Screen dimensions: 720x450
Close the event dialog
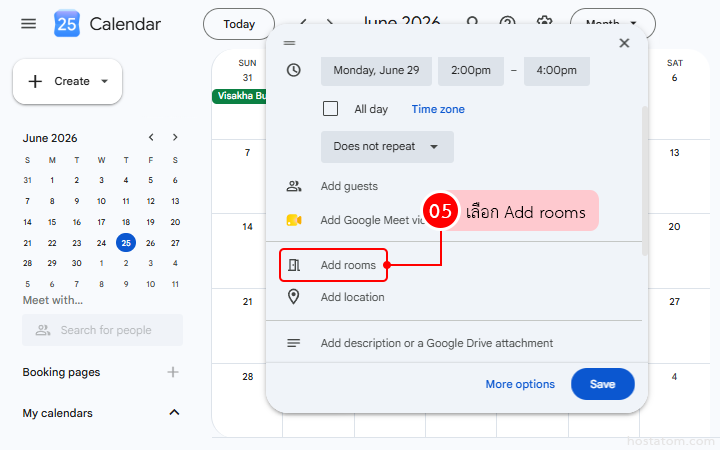(624, 43)
